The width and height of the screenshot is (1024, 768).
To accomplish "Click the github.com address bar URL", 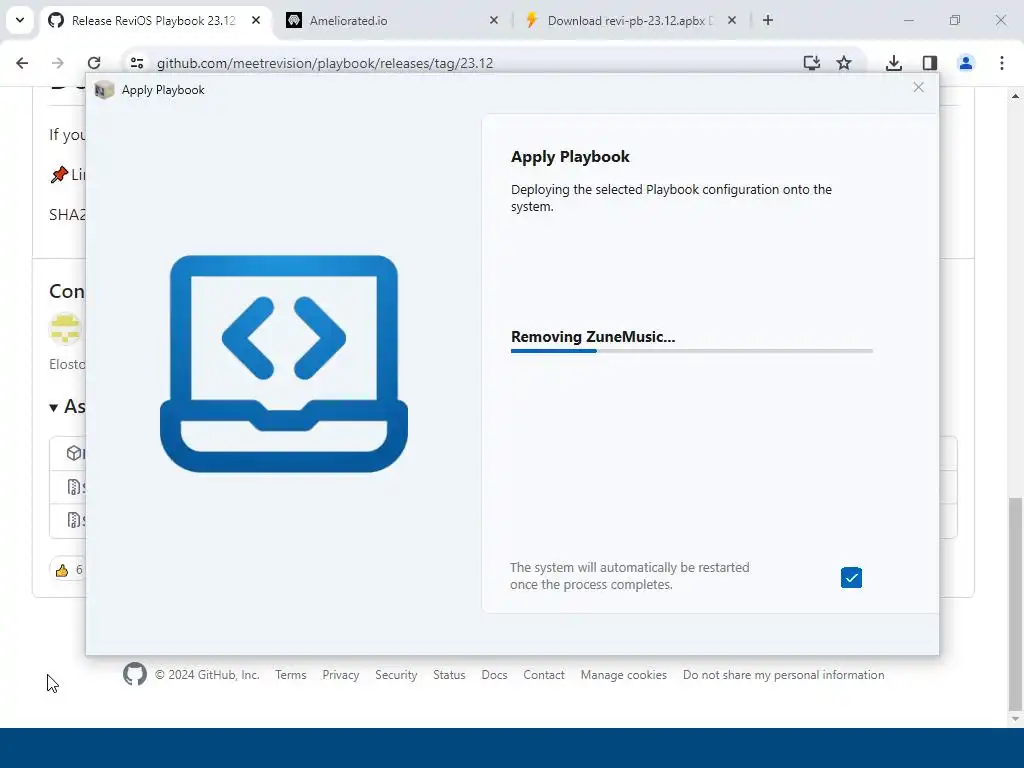I will [325, 63].
